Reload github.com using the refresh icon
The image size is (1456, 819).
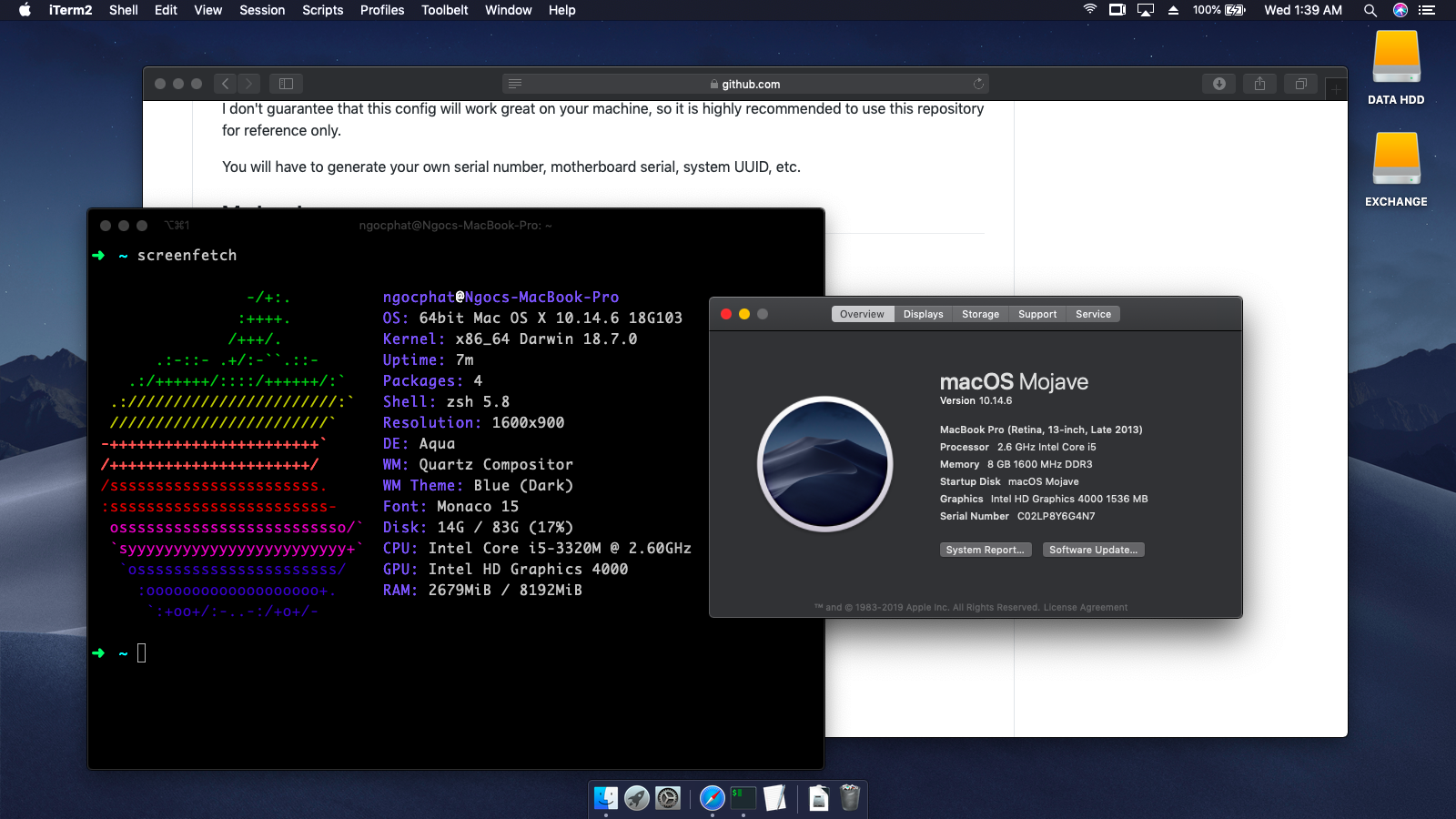(980, 83)
